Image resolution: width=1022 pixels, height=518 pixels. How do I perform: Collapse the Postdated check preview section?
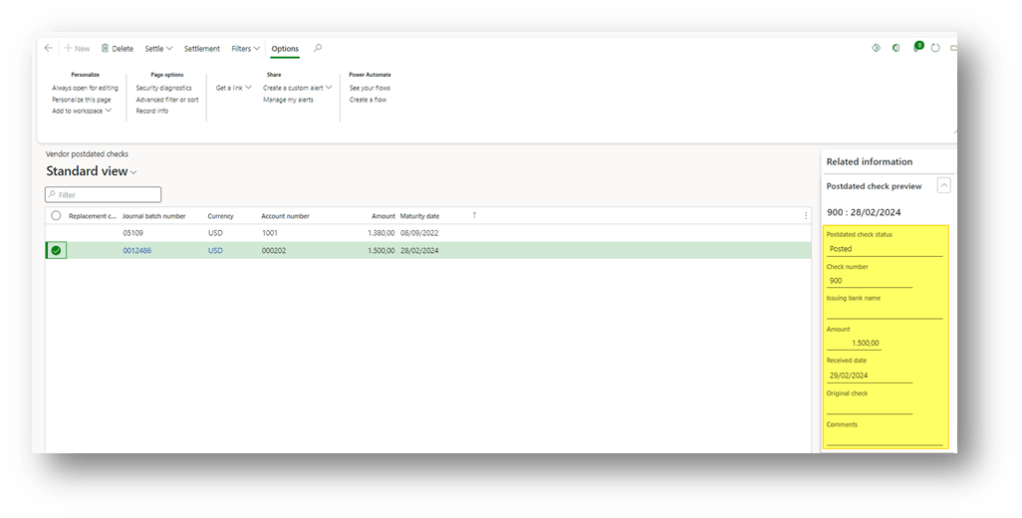pyautogui.click(x=943, y=186)
